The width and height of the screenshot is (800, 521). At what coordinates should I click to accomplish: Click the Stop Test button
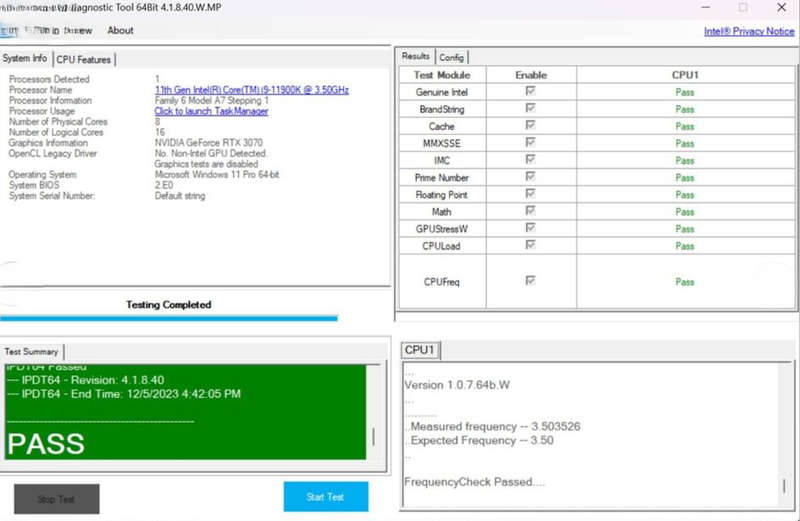(x=57, y=499)
